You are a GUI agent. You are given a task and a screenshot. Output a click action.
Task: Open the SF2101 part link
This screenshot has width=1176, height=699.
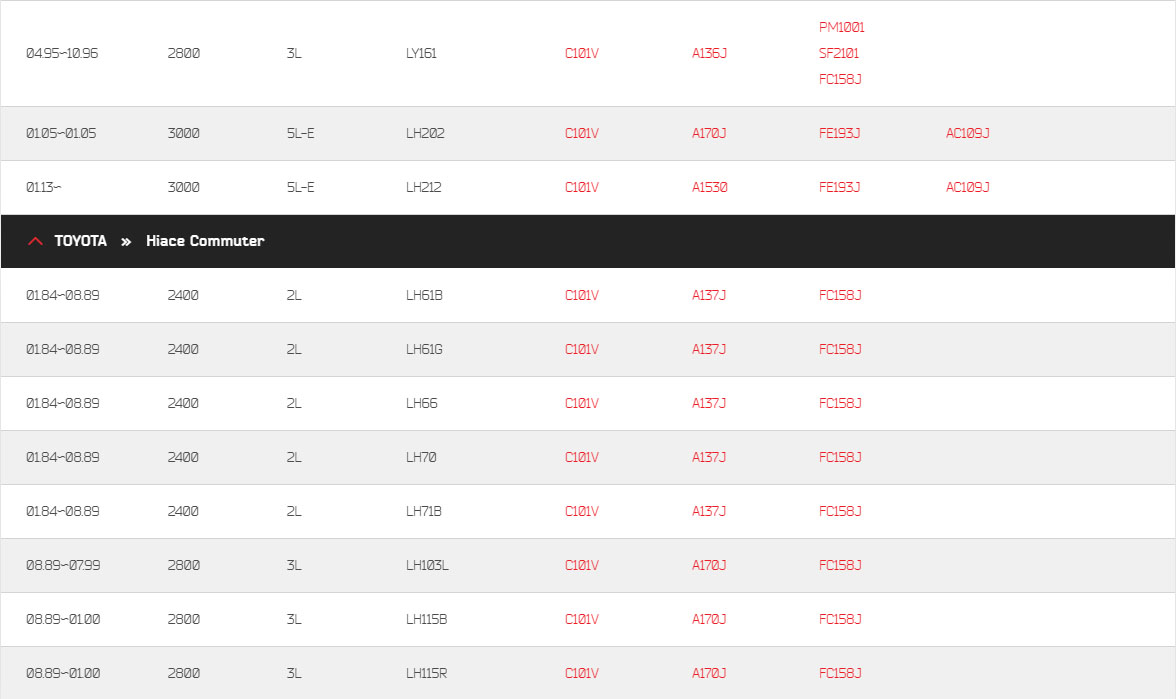pos(838,53)
